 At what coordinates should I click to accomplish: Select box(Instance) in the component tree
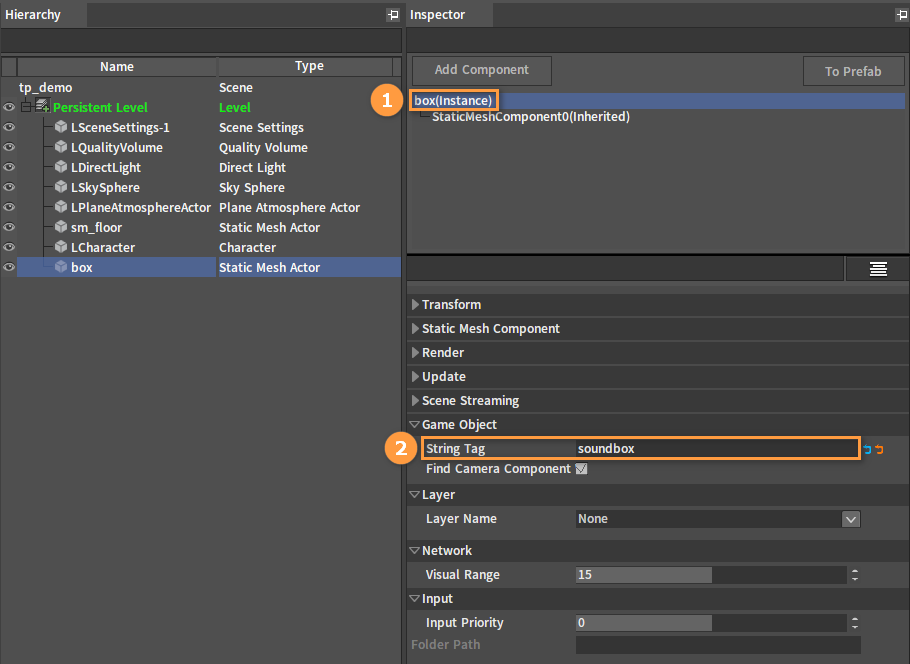click(453, 100)
